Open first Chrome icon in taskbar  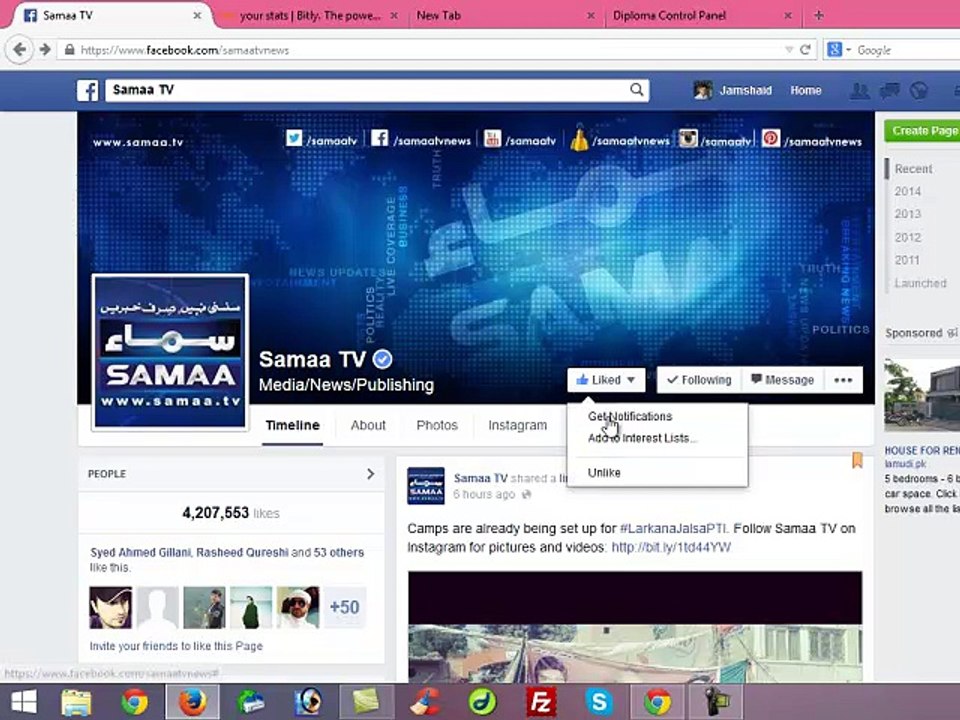tap(134, 702)
